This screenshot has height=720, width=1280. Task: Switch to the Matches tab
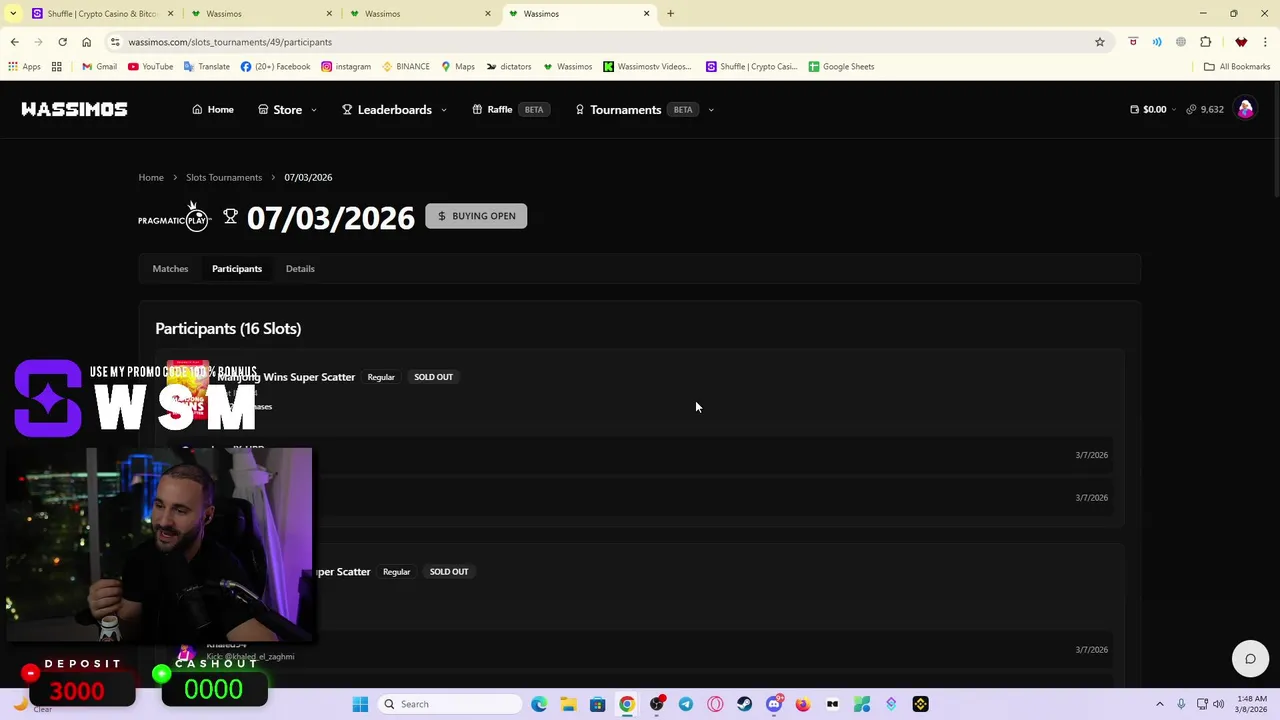click(x=170, y=269)
